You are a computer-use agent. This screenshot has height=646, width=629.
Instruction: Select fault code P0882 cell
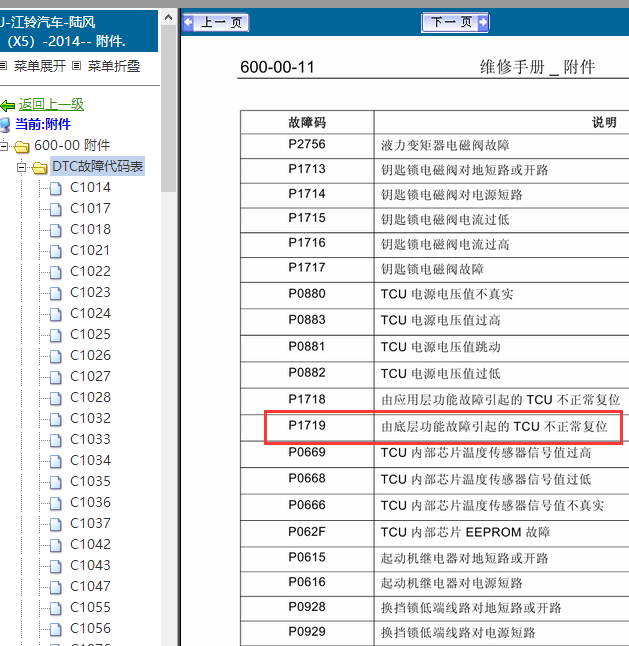point(307,373)
